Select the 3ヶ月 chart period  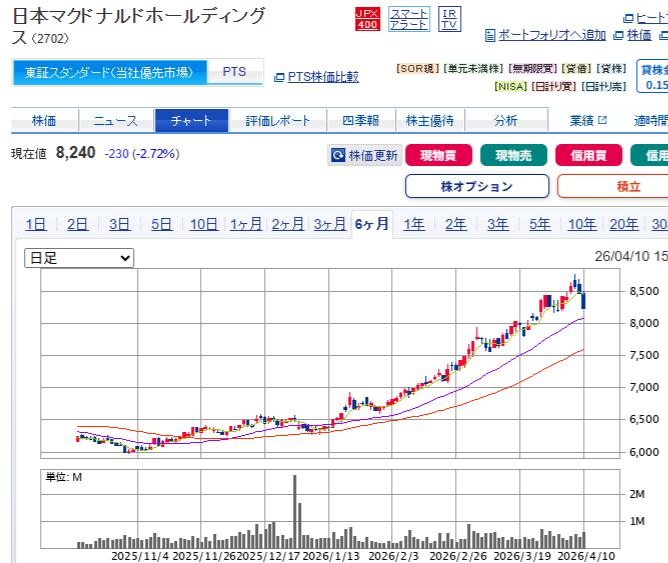pos(329,224)
